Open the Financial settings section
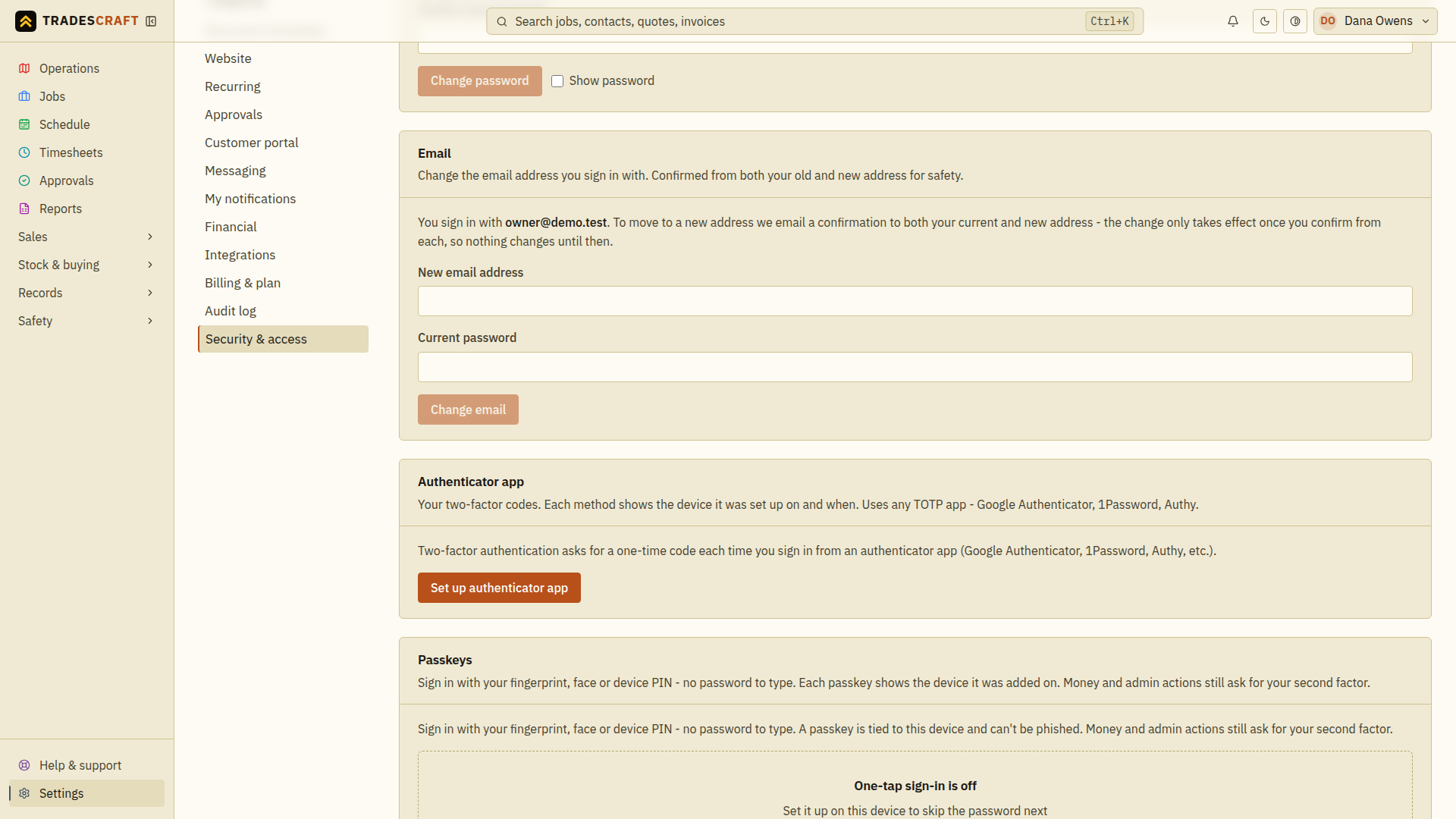Image resolution: width=1456 pixels, height=819 pixels. tap(283, 227)
